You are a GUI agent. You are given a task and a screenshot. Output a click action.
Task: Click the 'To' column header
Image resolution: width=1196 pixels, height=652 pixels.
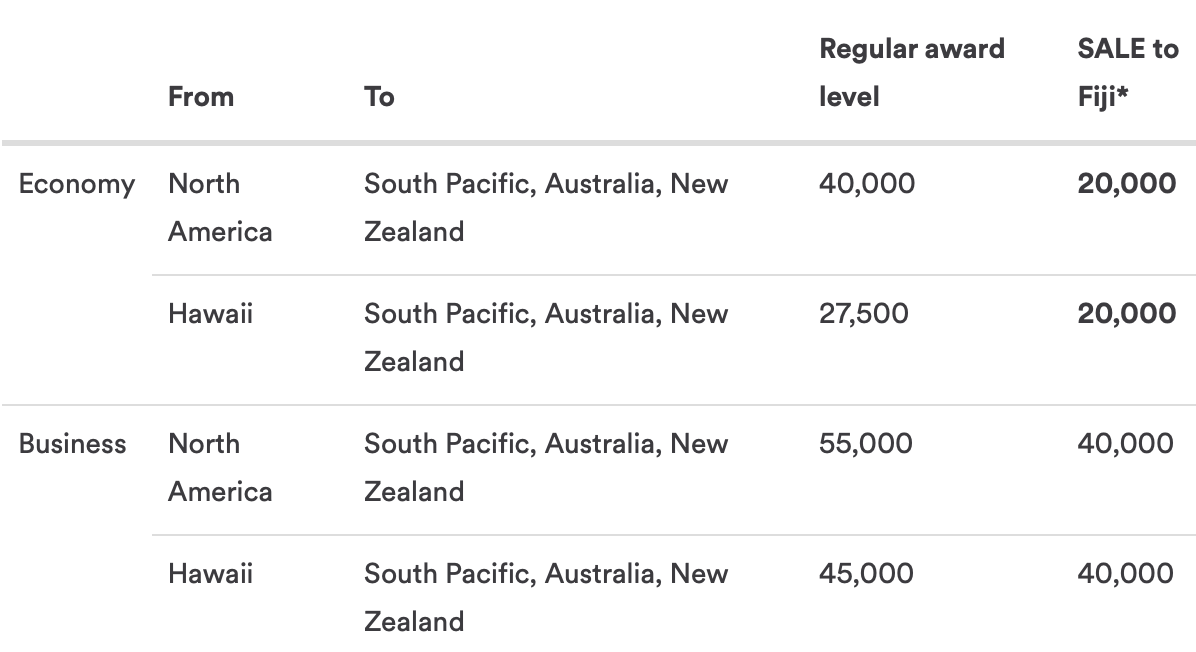pyautogui.click(x=379, y=97)
